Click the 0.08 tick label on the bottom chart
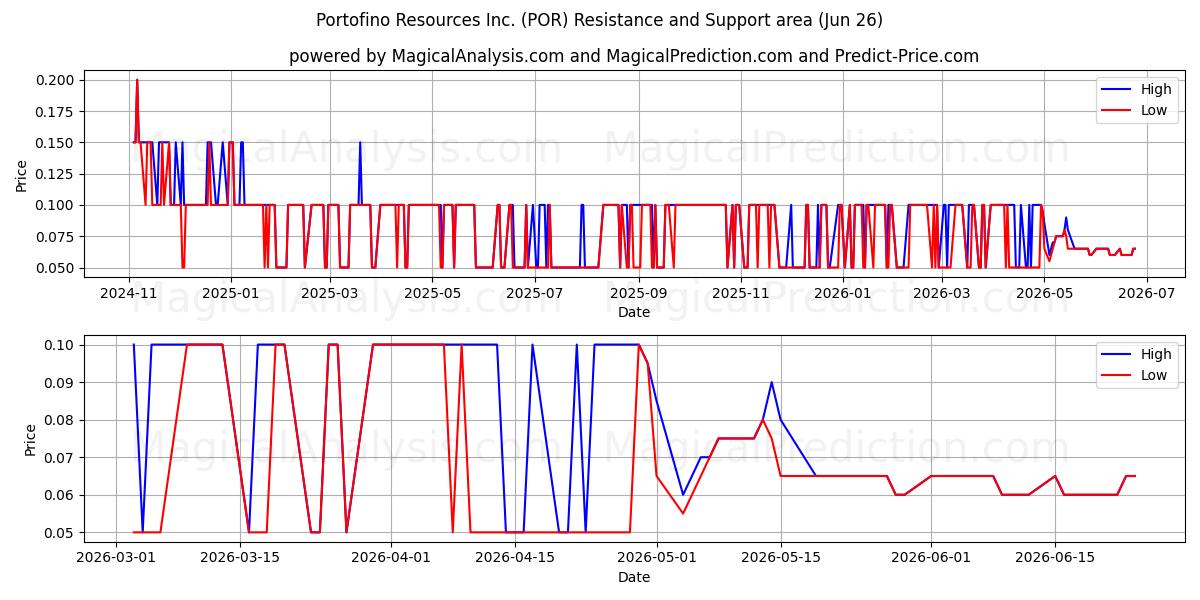This screenshot has width=1200, height=600. (x=61, y=420)
